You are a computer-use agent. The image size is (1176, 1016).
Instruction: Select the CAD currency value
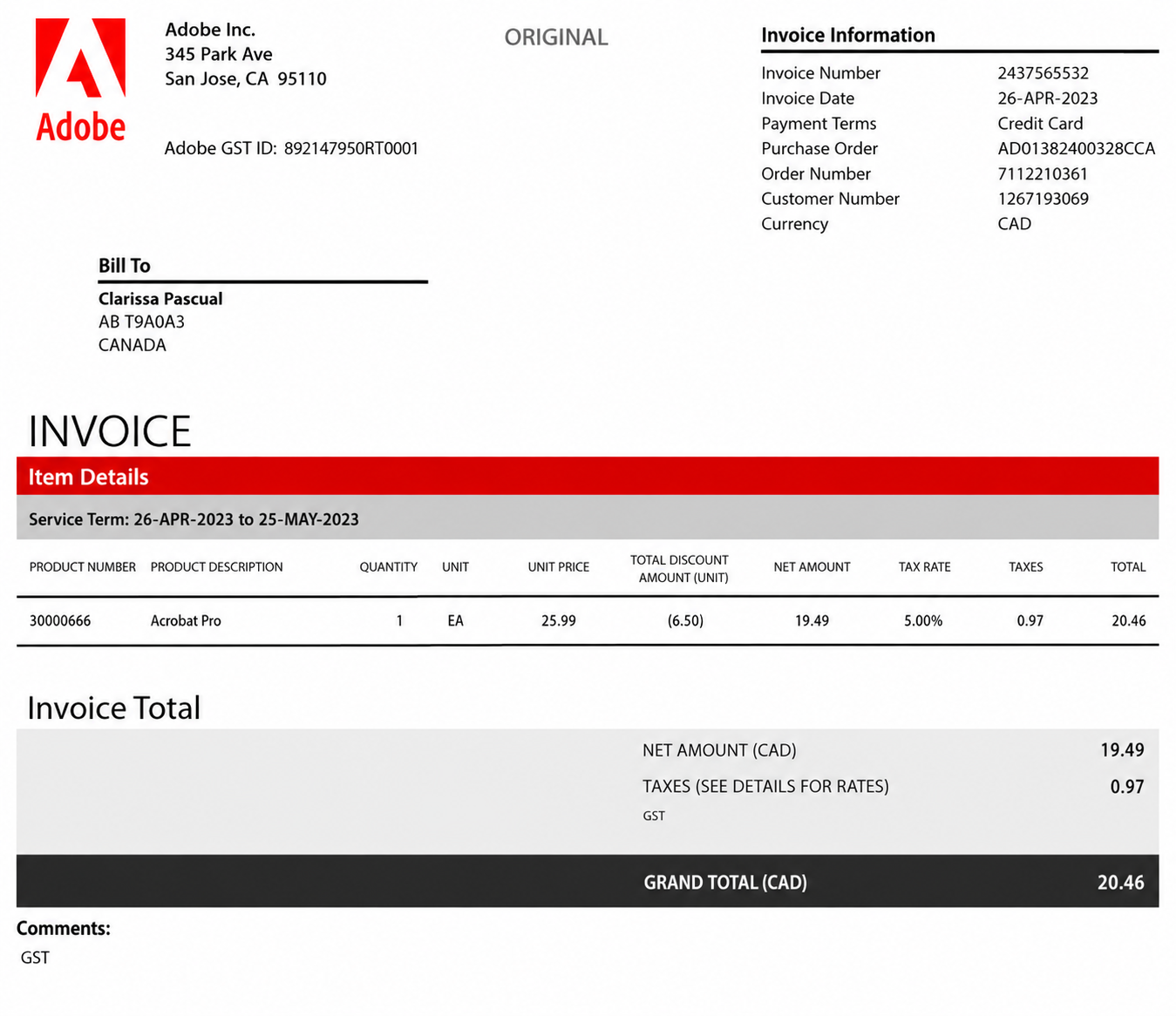click(1014, 224)
